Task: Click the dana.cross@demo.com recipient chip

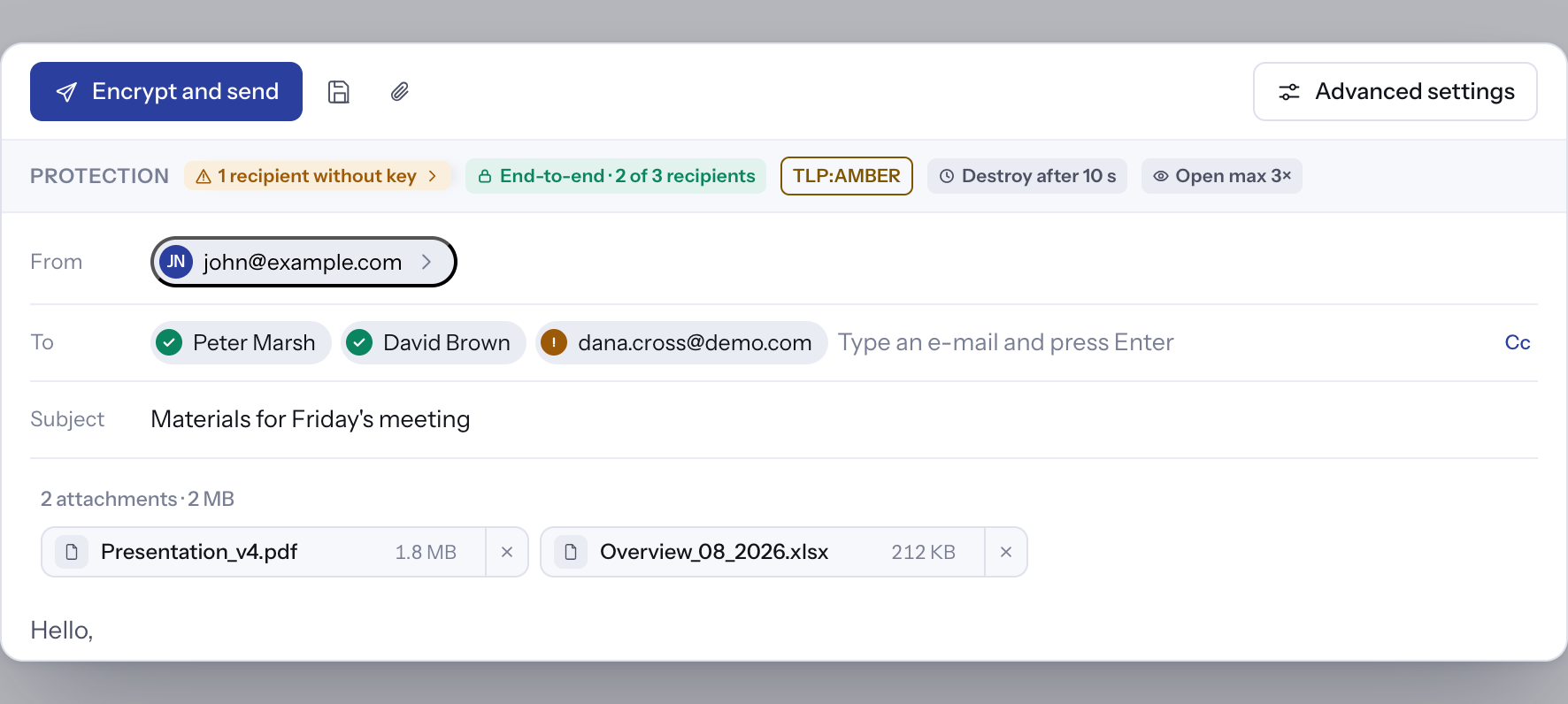Action: point(681,342)
